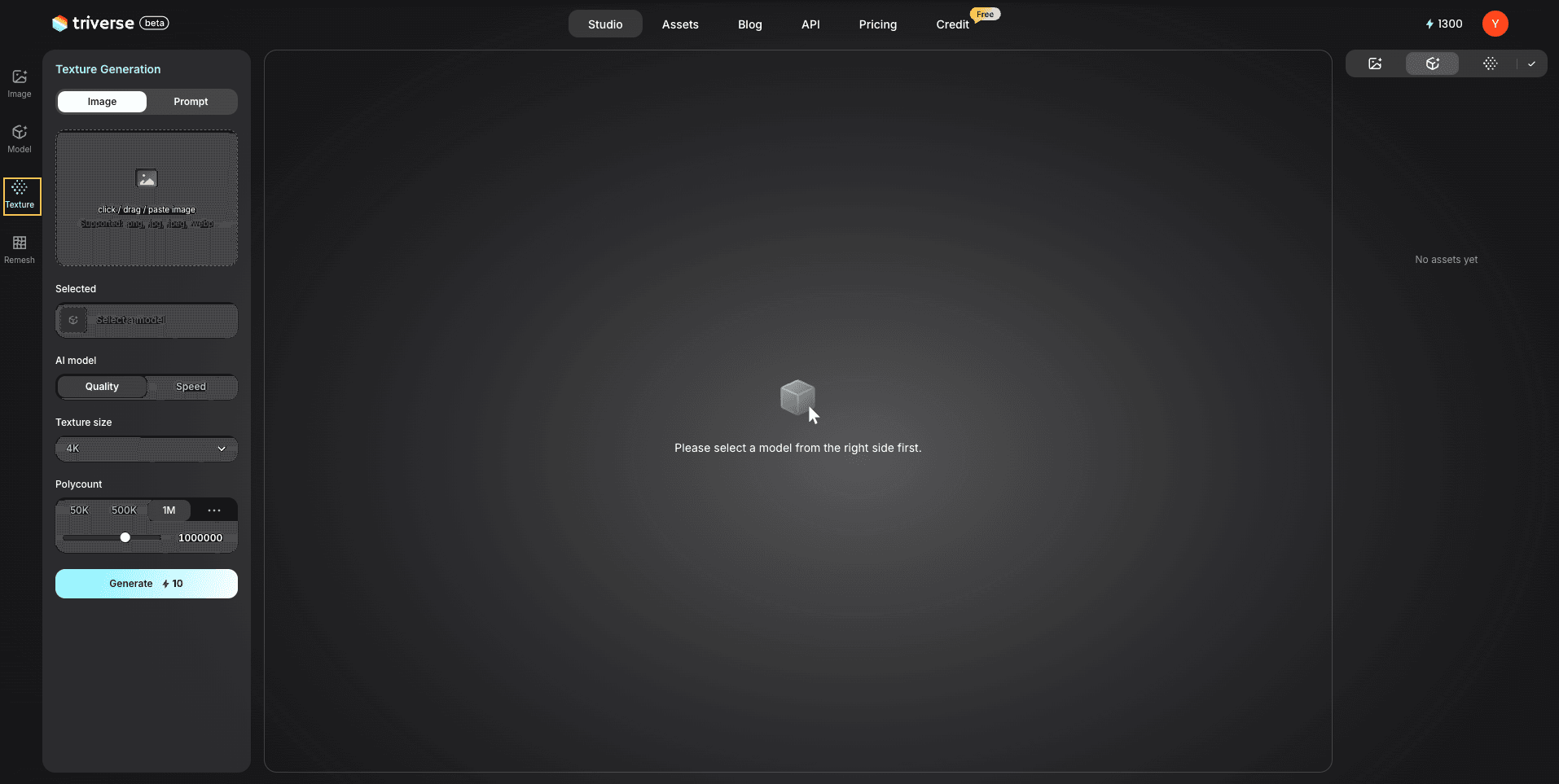
Task: Choose Quality AI model
Action: pos(102,387)
